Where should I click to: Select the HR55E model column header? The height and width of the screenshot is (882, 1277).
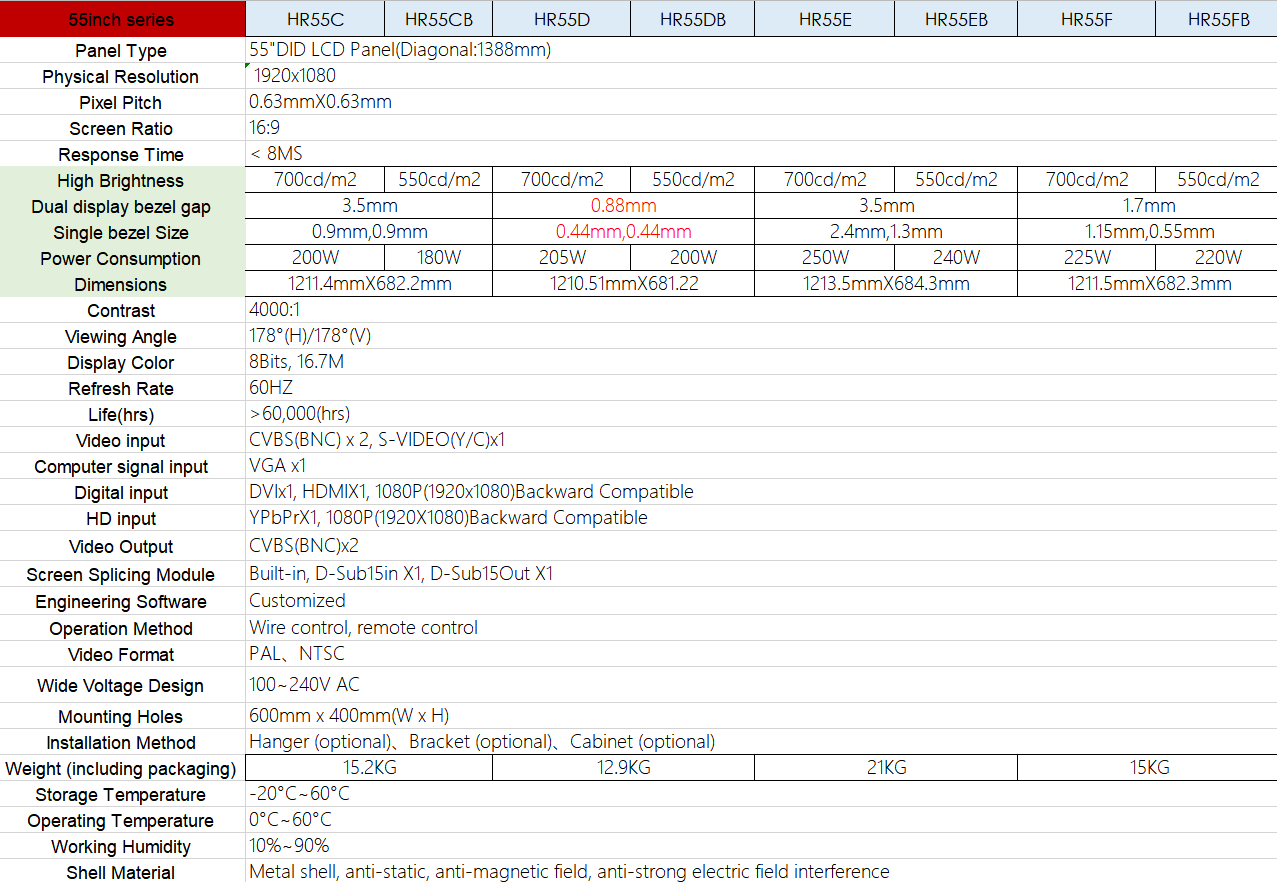coord(823,19)
